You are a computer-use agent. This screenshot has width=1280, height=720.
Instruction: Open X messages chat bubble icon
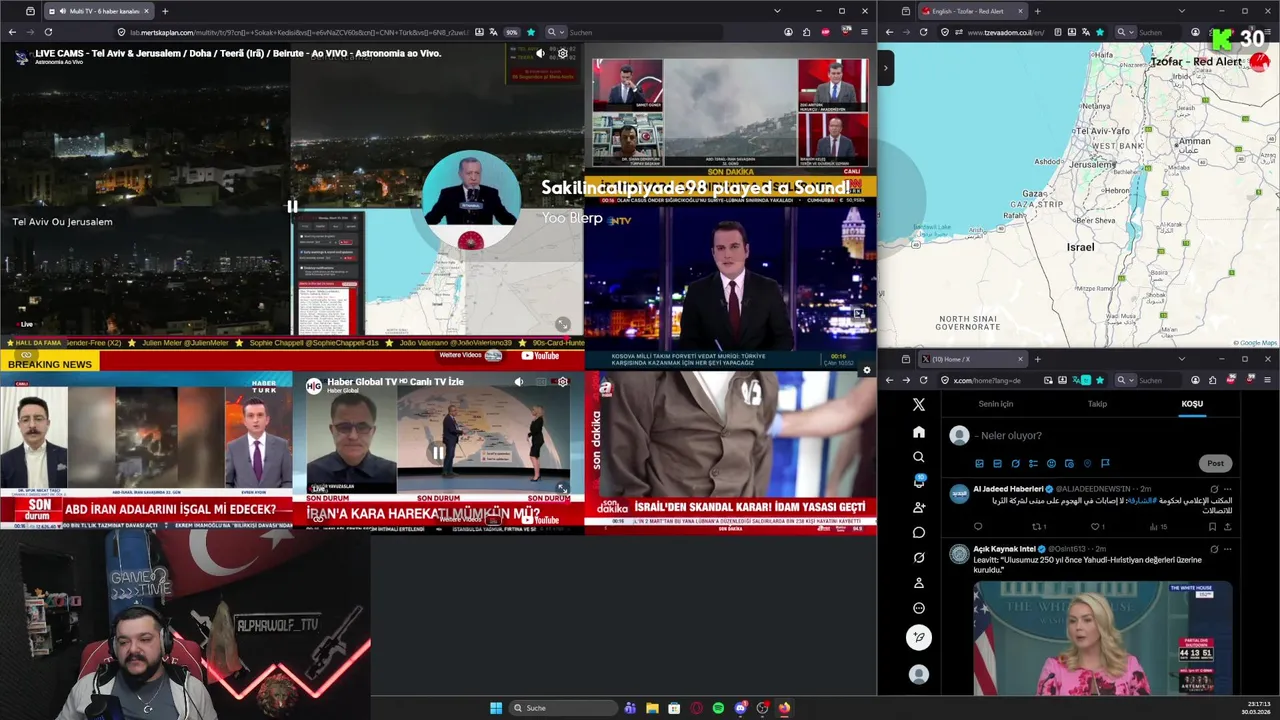pos(919,532)
